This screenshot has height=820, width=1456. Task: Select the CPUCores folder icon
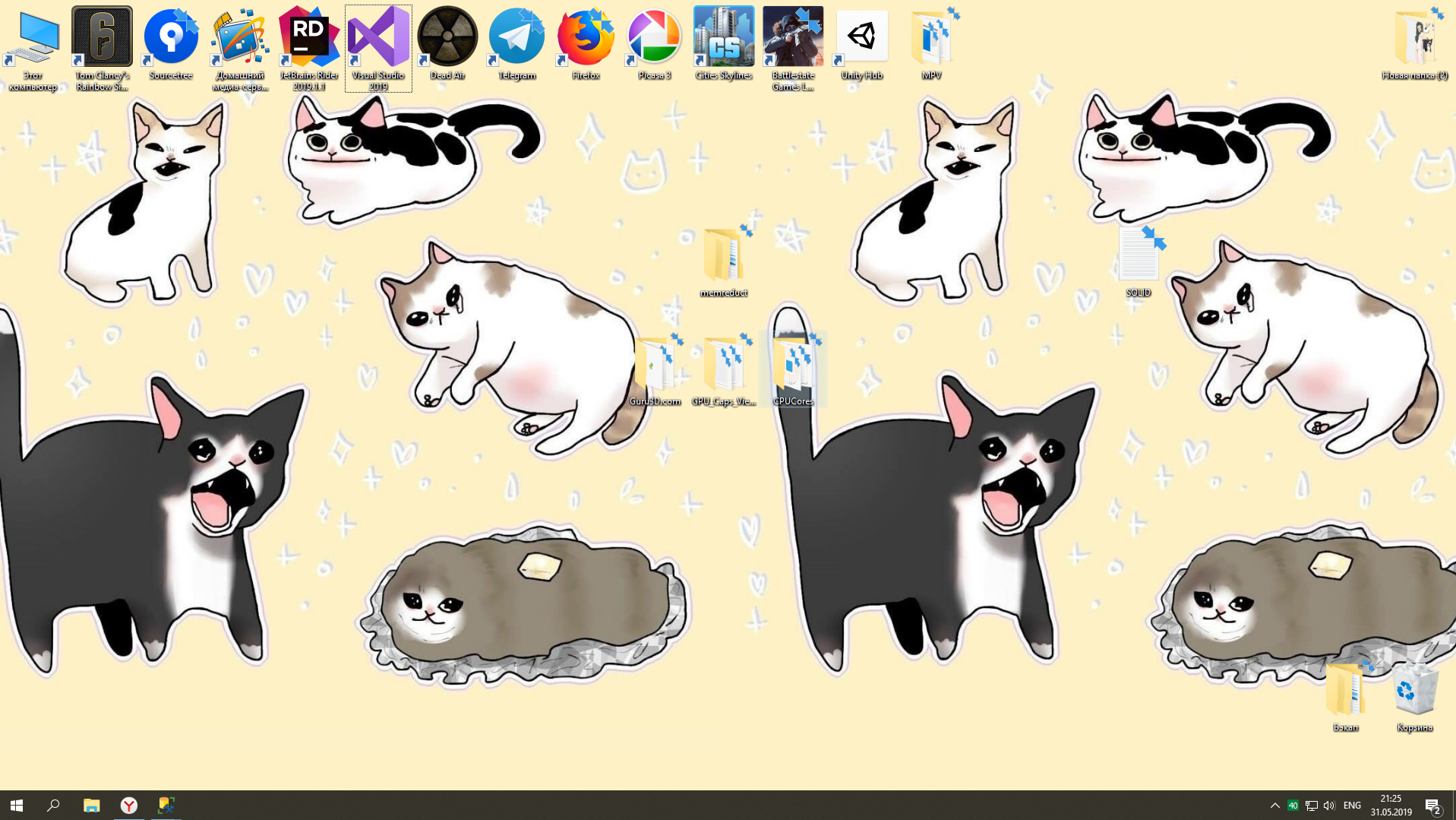[x=793, y=369]
